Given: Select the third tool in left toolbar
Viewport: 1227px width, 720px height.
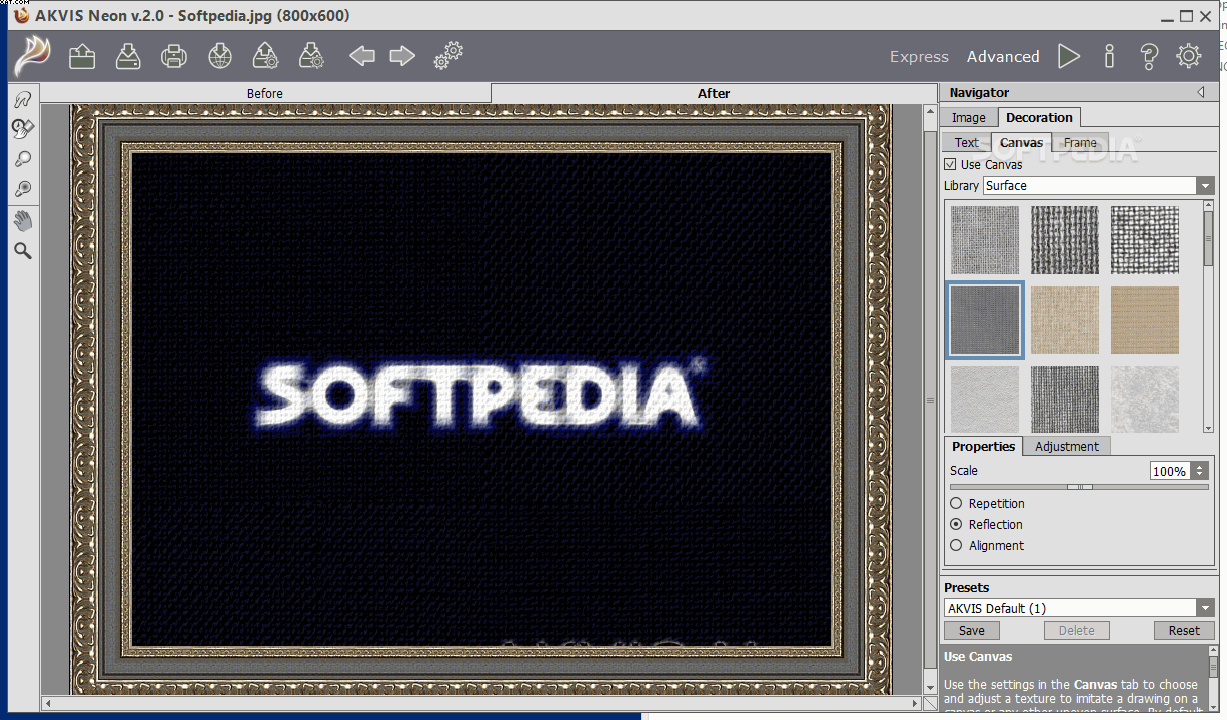Looking at the screenshot, I should (22, 159).
